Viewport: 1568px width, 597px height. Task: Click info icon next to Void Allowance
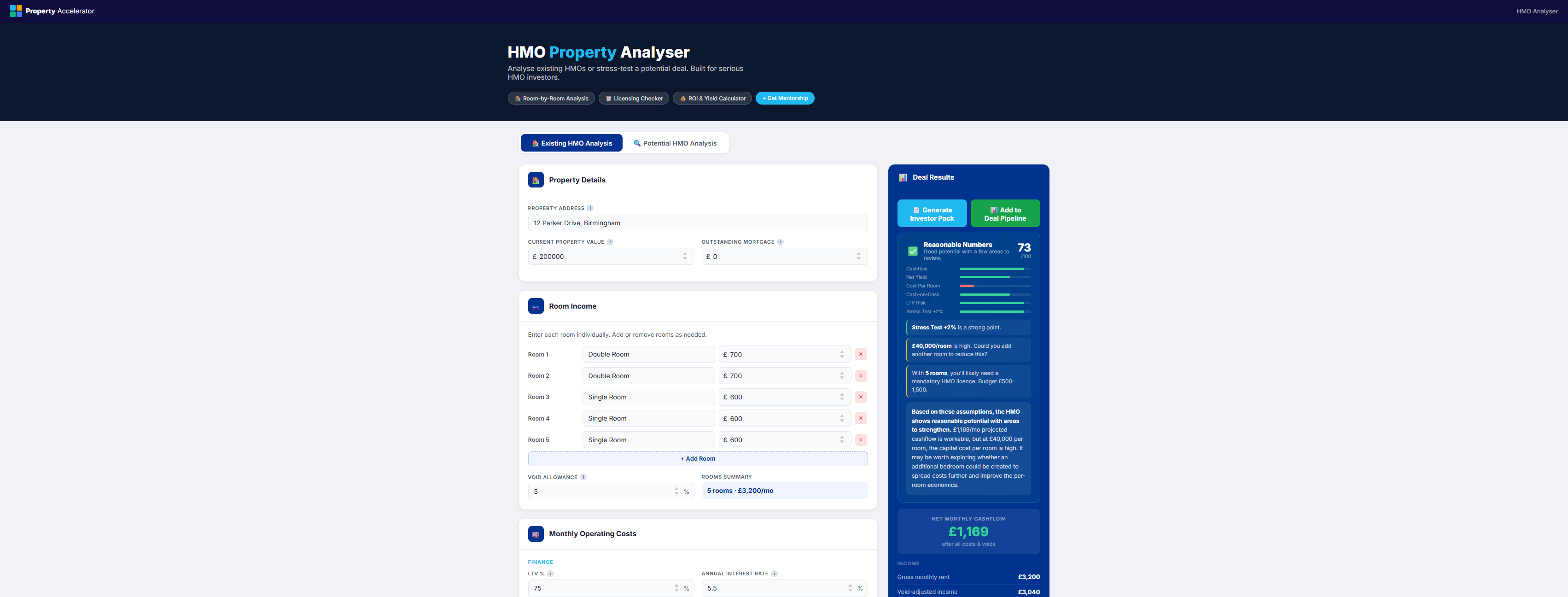click(x=583, y=477)
